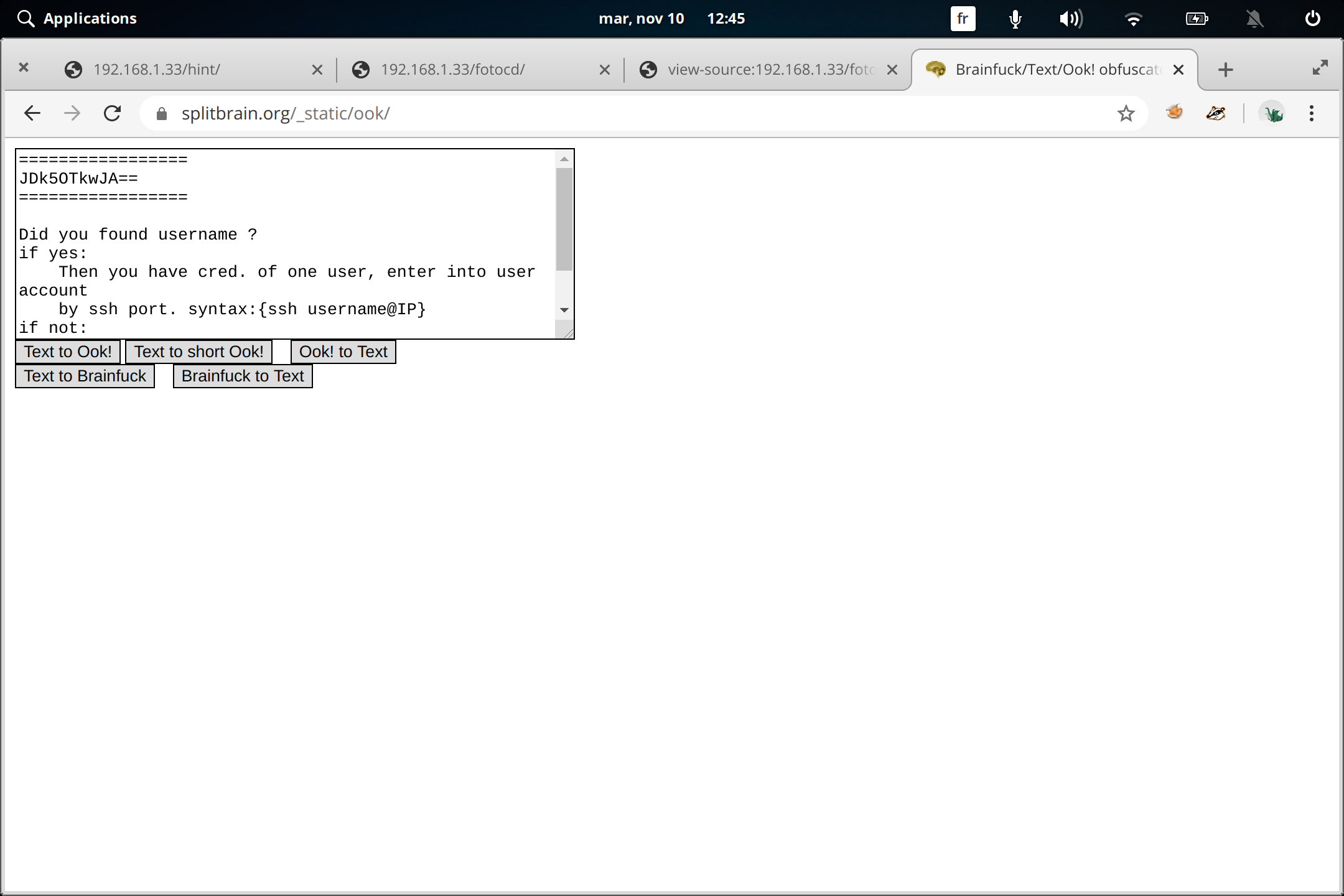Open the Applications search with the magnifier icon
This screenshot has height=896, width=1344.
click(x=26, y=18)
